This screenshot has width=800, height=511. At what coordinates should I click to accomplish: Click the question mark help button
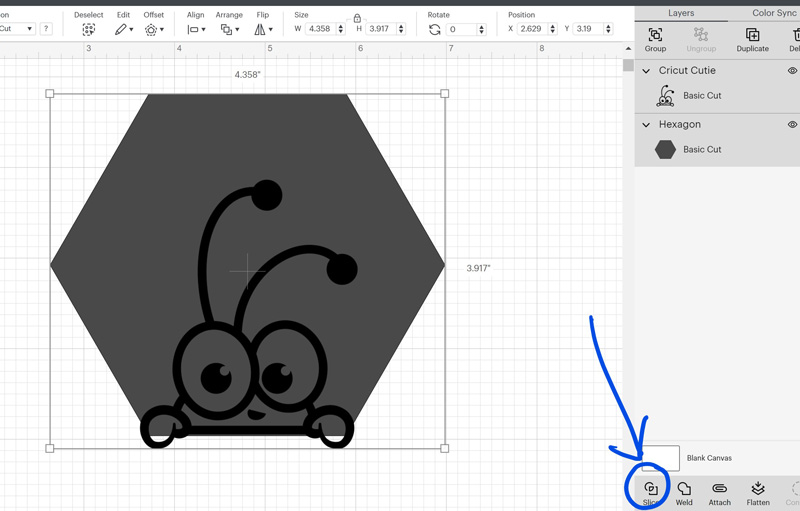pos(46,29)
